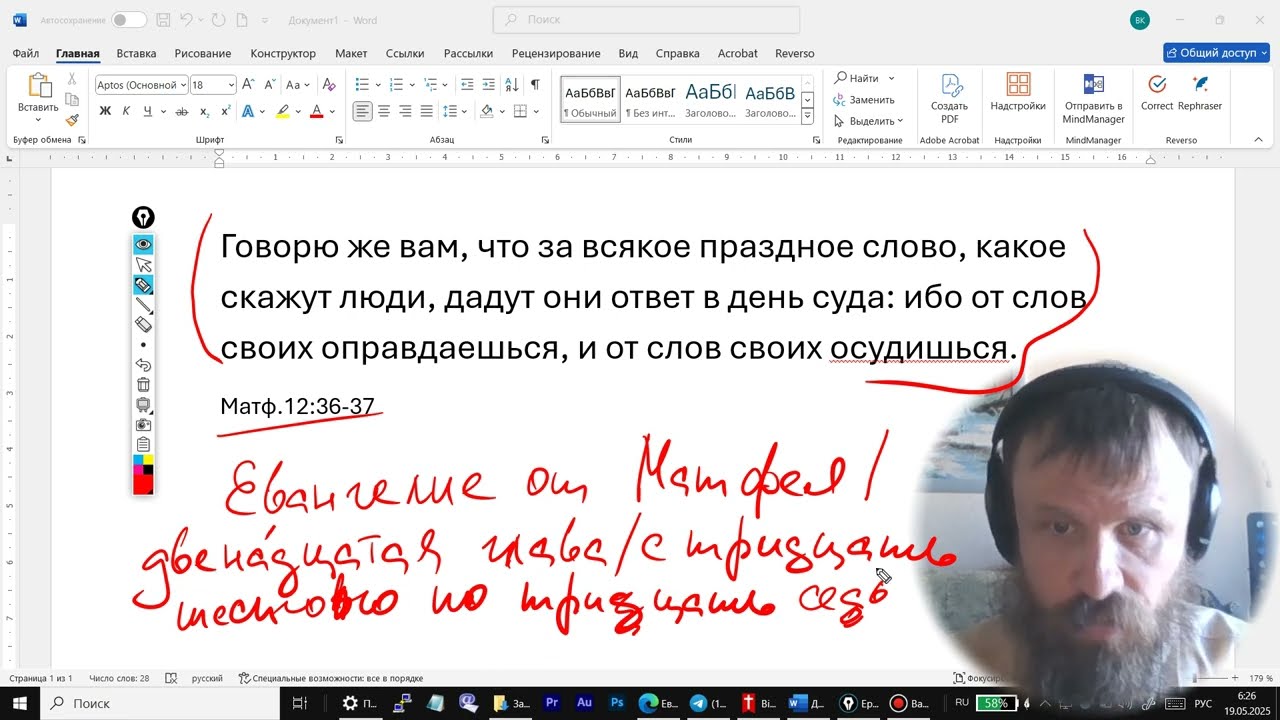Screen dimensions: 1280x720
Task: Toggle italic formatting (К)
Action: click(126, 111)
